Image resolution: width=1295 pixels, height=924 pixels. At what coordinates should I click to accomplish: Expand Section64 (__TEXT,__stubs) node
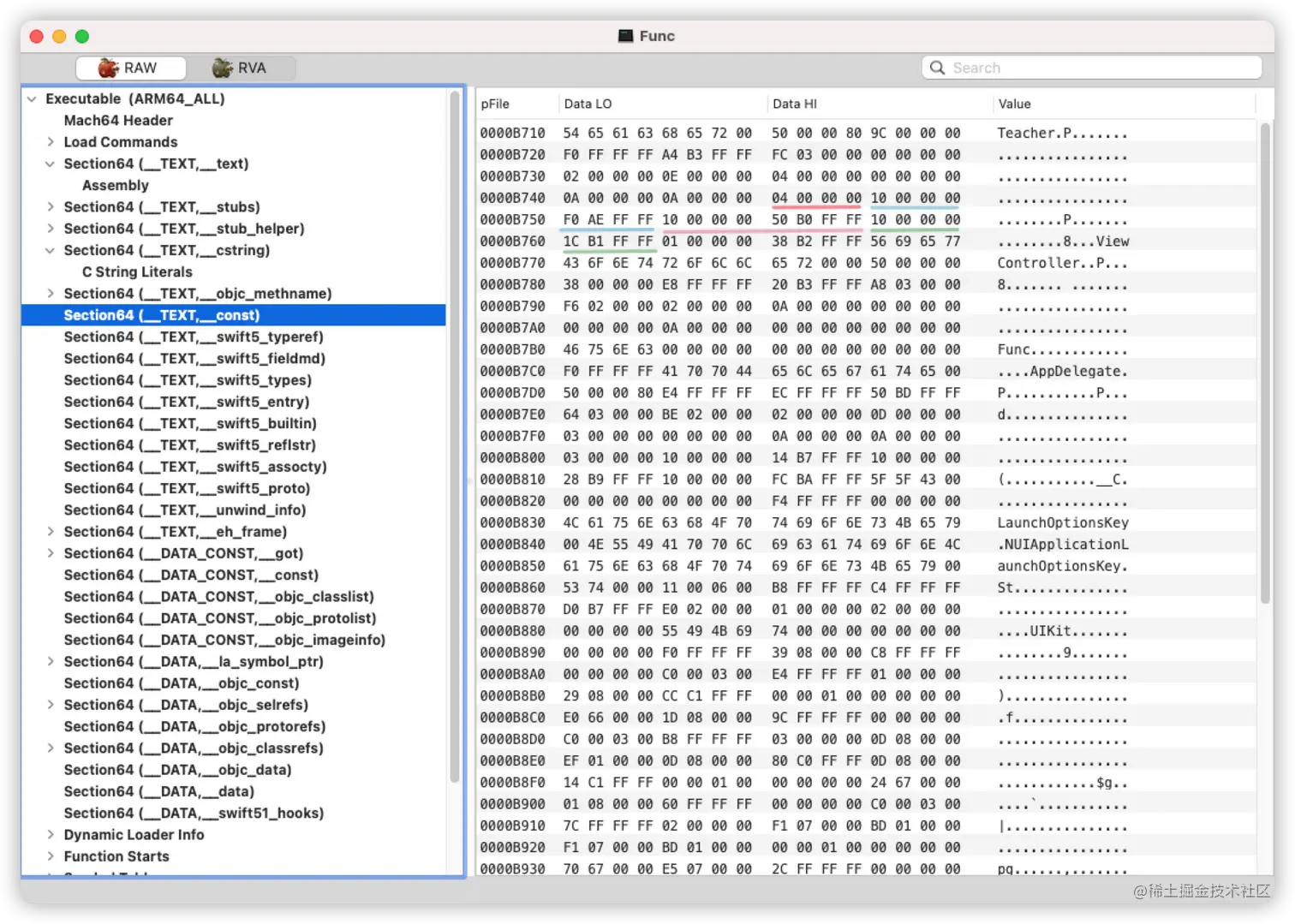[51, 207]
